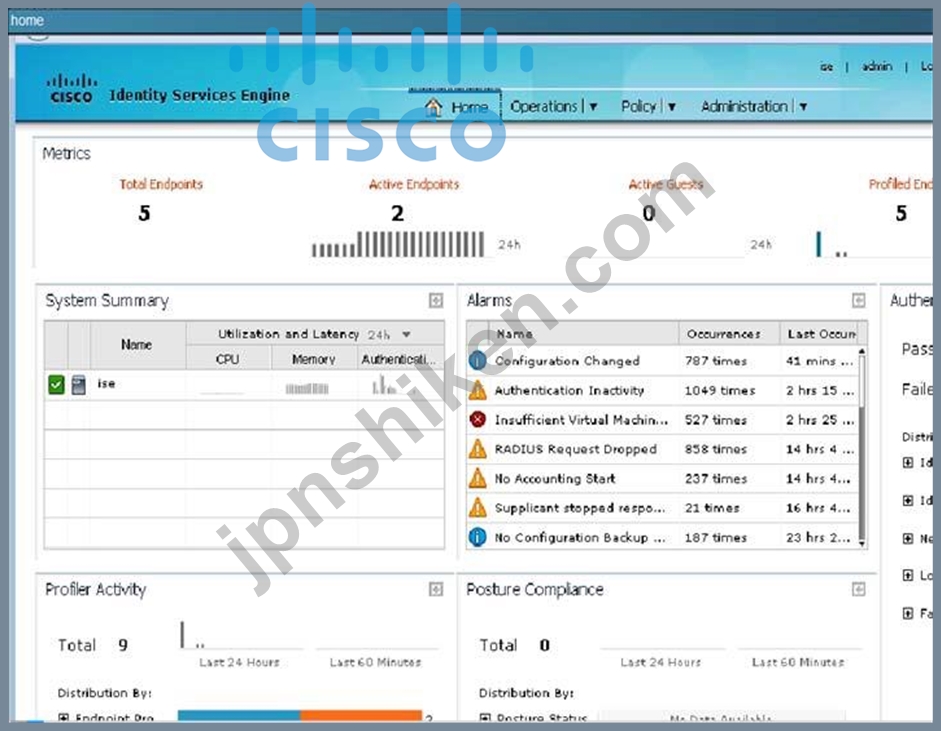941x731 pixels.
Task: Click 'Last 60 Minutes' in Profiler Activity
Action: pyautogui.click(x=375, y=662)
